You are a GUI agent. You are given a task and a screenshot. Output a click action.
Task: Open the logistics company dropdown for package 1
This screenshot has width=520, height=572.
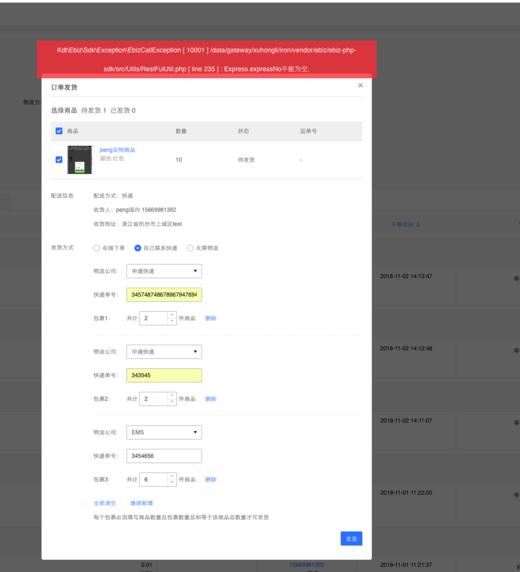coord(164,271)
